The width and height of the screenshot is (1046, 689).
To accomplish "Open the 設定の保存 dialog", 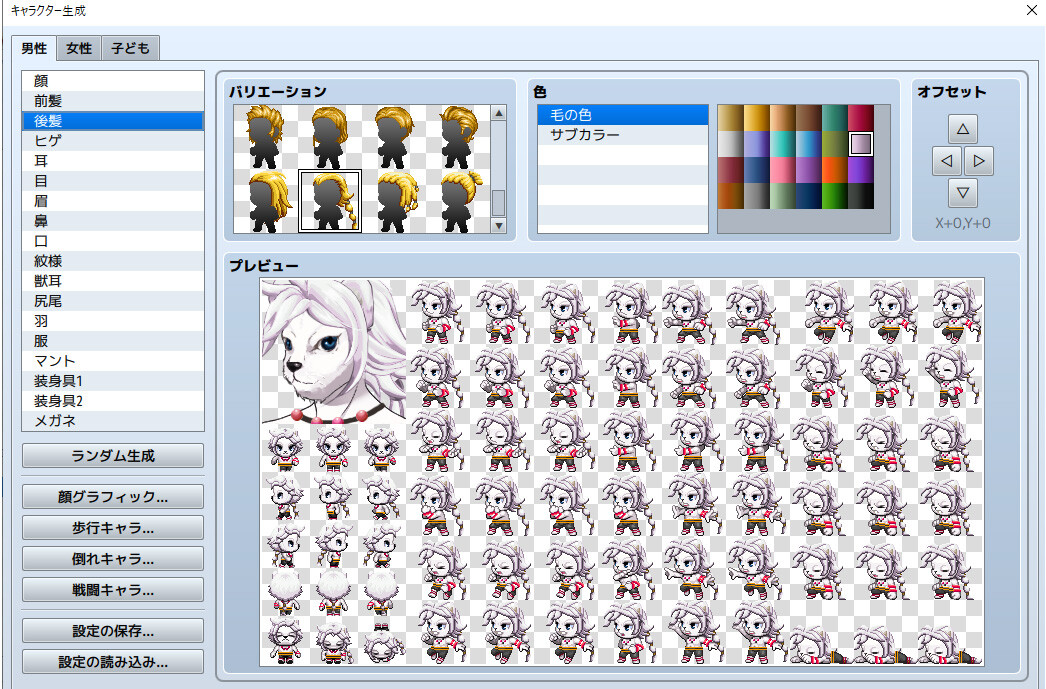I will (112, 630).
